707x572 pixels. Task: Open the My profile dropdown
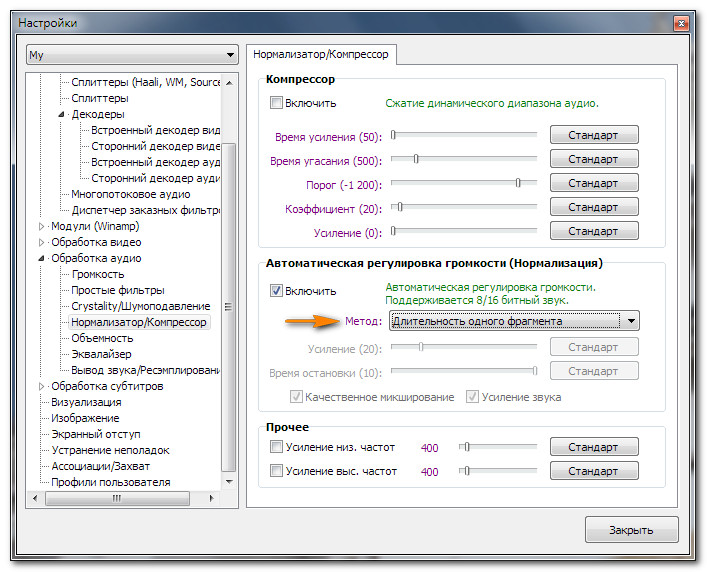(x=132, y=55)
